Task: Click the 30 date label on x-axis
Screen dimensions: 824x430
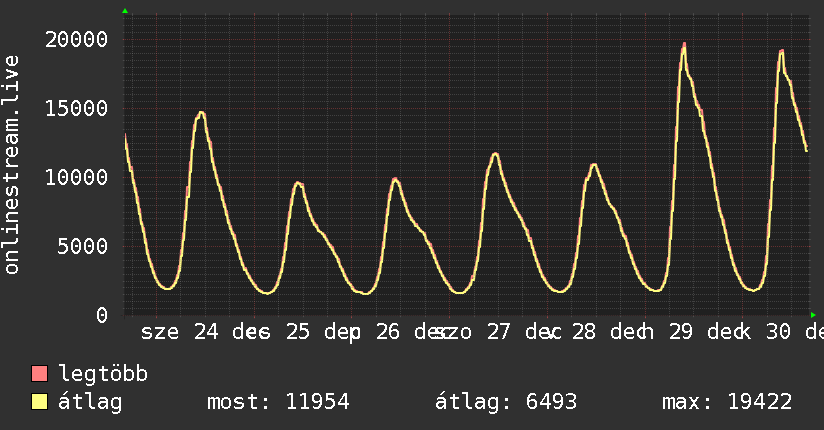Action: pos(778,332)
